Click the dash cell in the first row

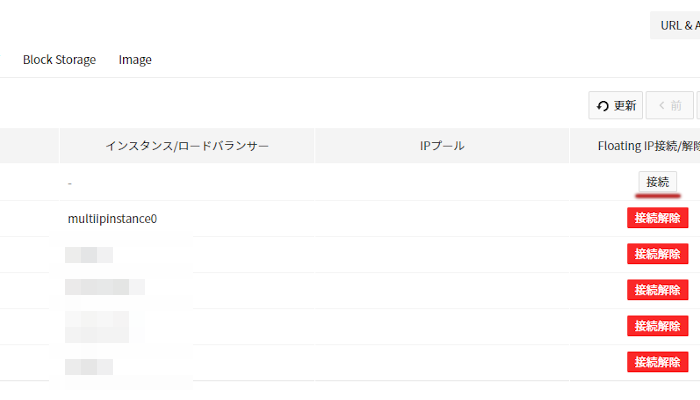coord(70,183)
